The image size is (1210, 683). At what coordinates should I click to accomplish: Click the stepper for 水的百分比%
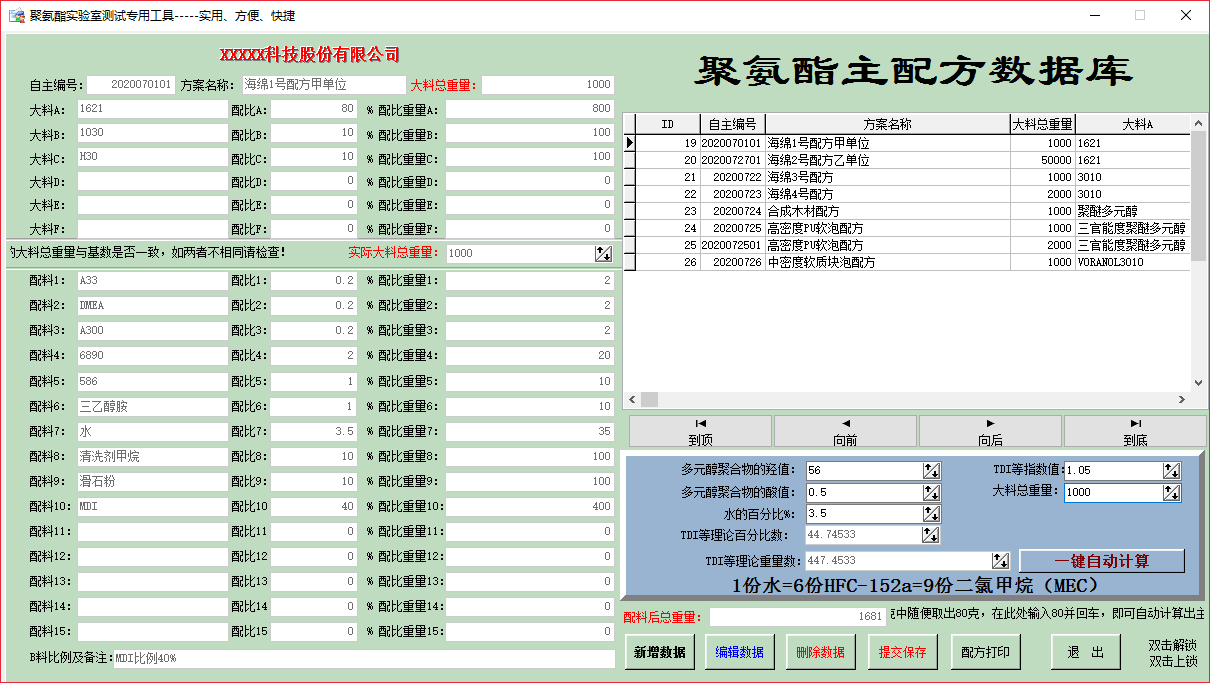[x=931, y=514]
